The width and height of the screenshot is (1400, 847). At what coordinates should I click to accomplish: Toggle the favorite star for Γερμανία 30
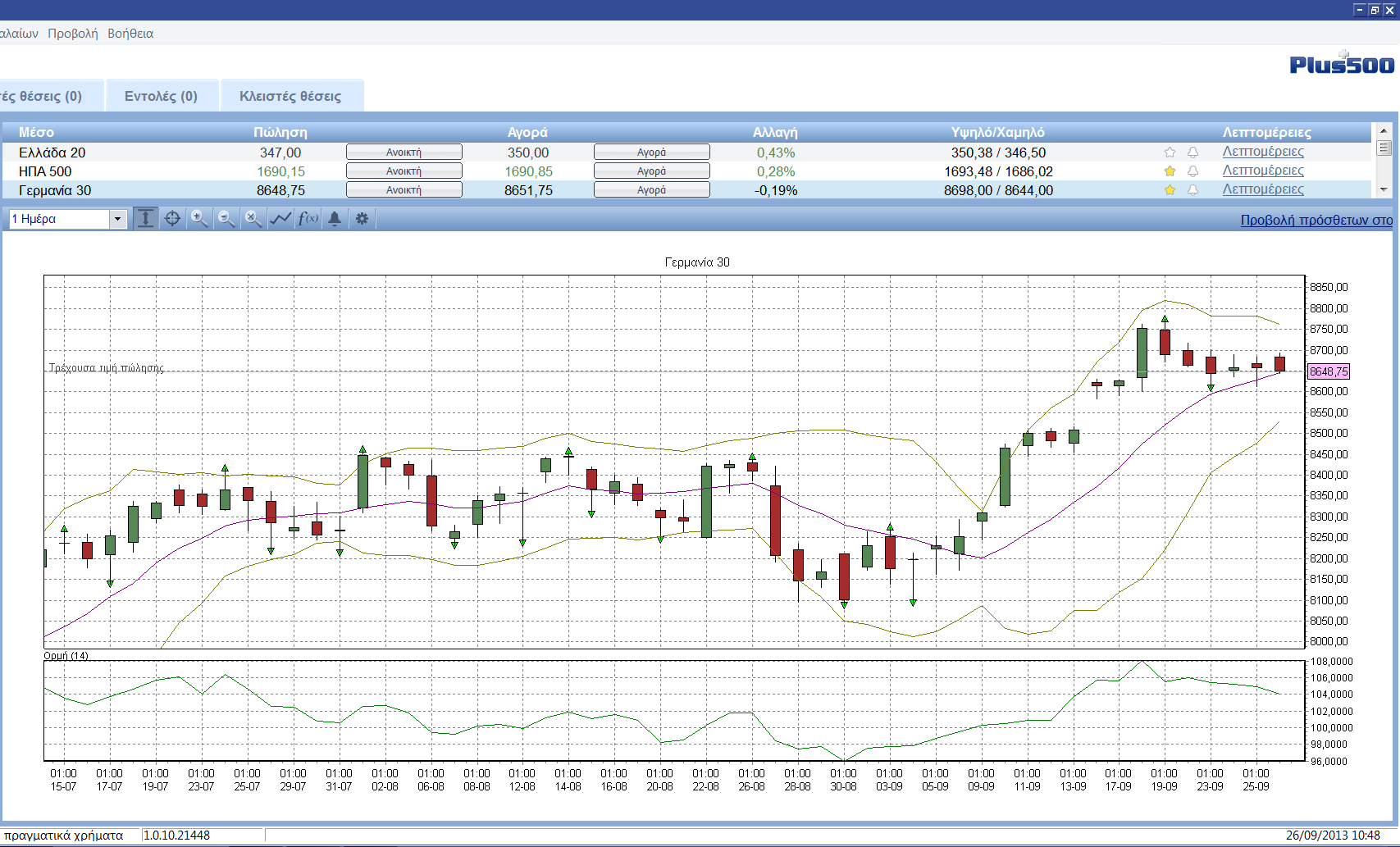(x=1170, y=189)
